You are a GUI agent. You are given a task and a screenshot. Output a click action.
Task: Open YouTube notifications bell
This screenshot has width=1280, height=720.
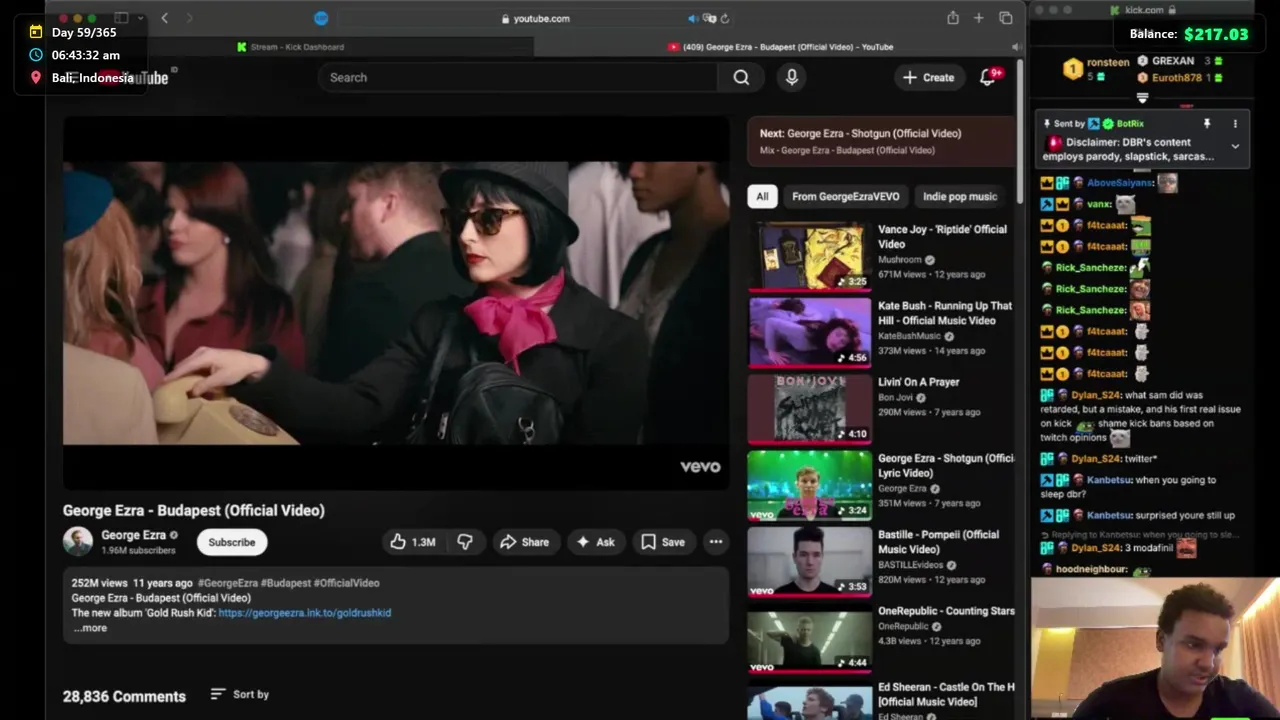click(988, 77)
